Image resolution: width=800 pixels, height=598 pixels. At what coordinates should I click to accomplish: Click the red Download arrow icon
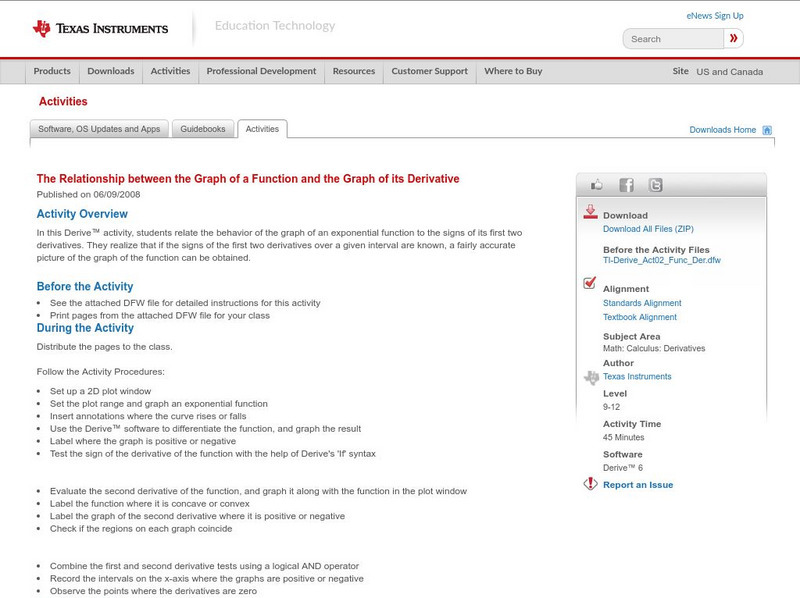click(x=590, y=212)
